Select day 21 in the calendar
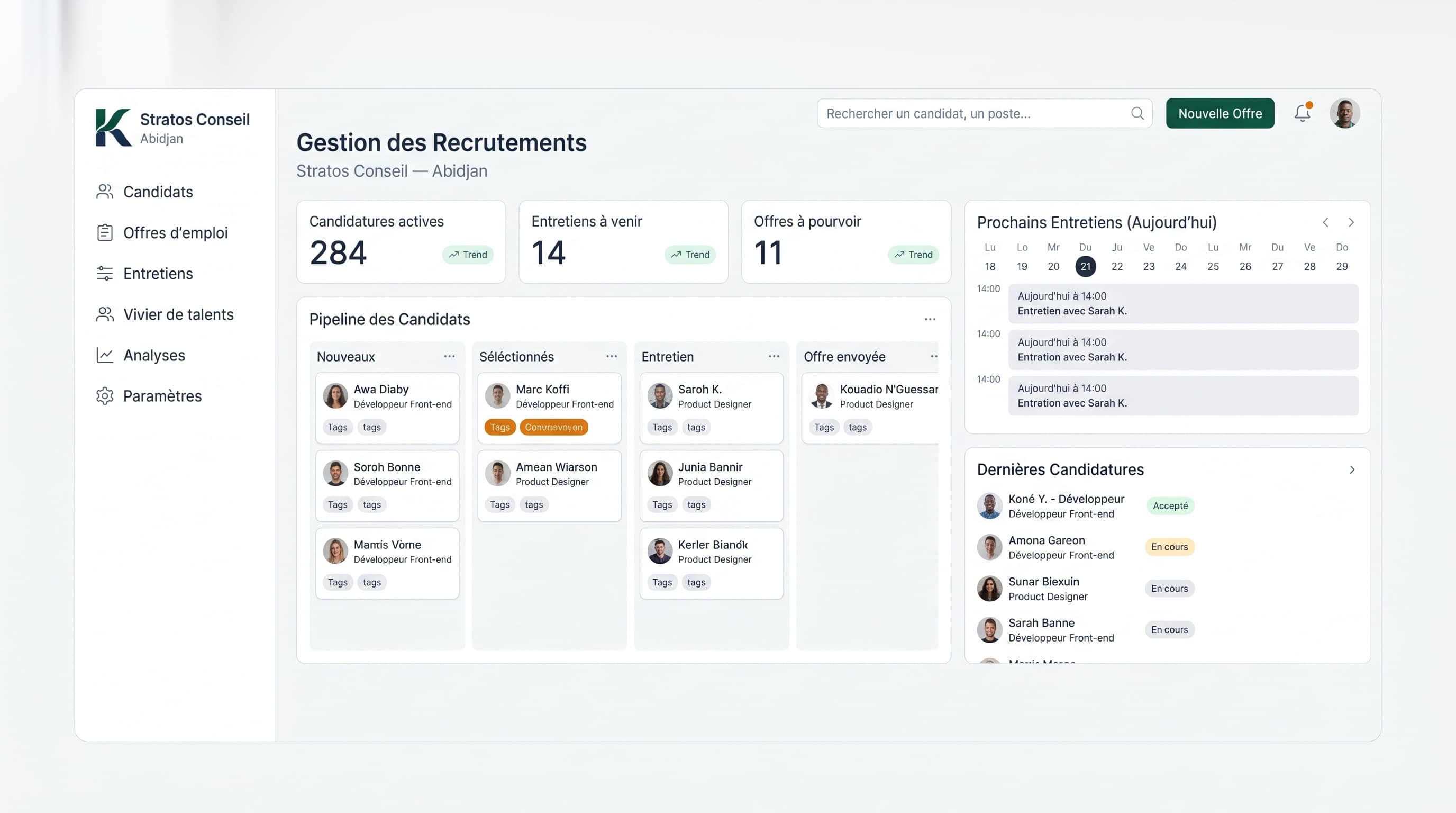The height and width of the screenshot is (813, 1456). coord(1085,266)
